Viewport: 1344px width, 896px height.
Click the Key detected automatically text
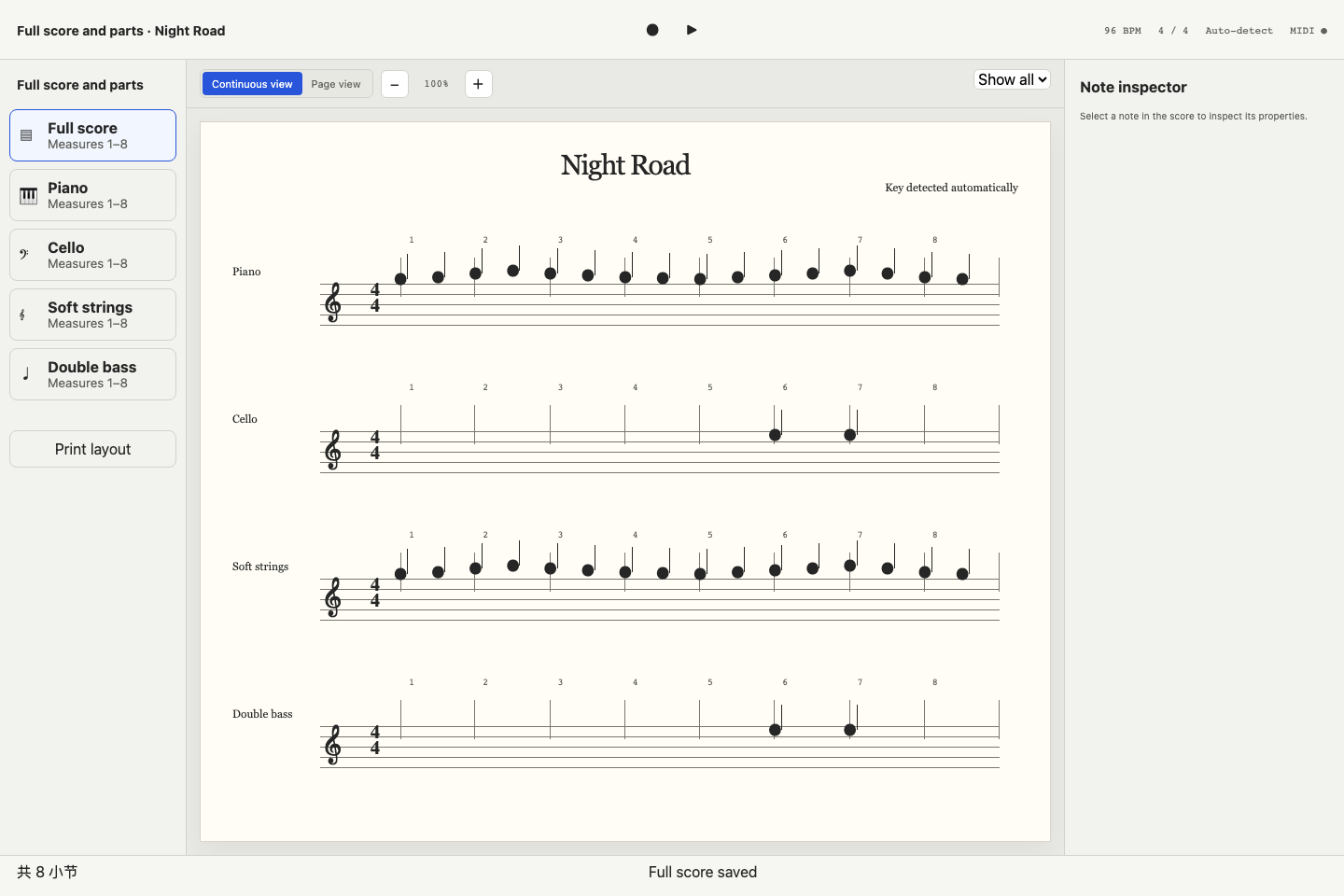pos(951,188)
